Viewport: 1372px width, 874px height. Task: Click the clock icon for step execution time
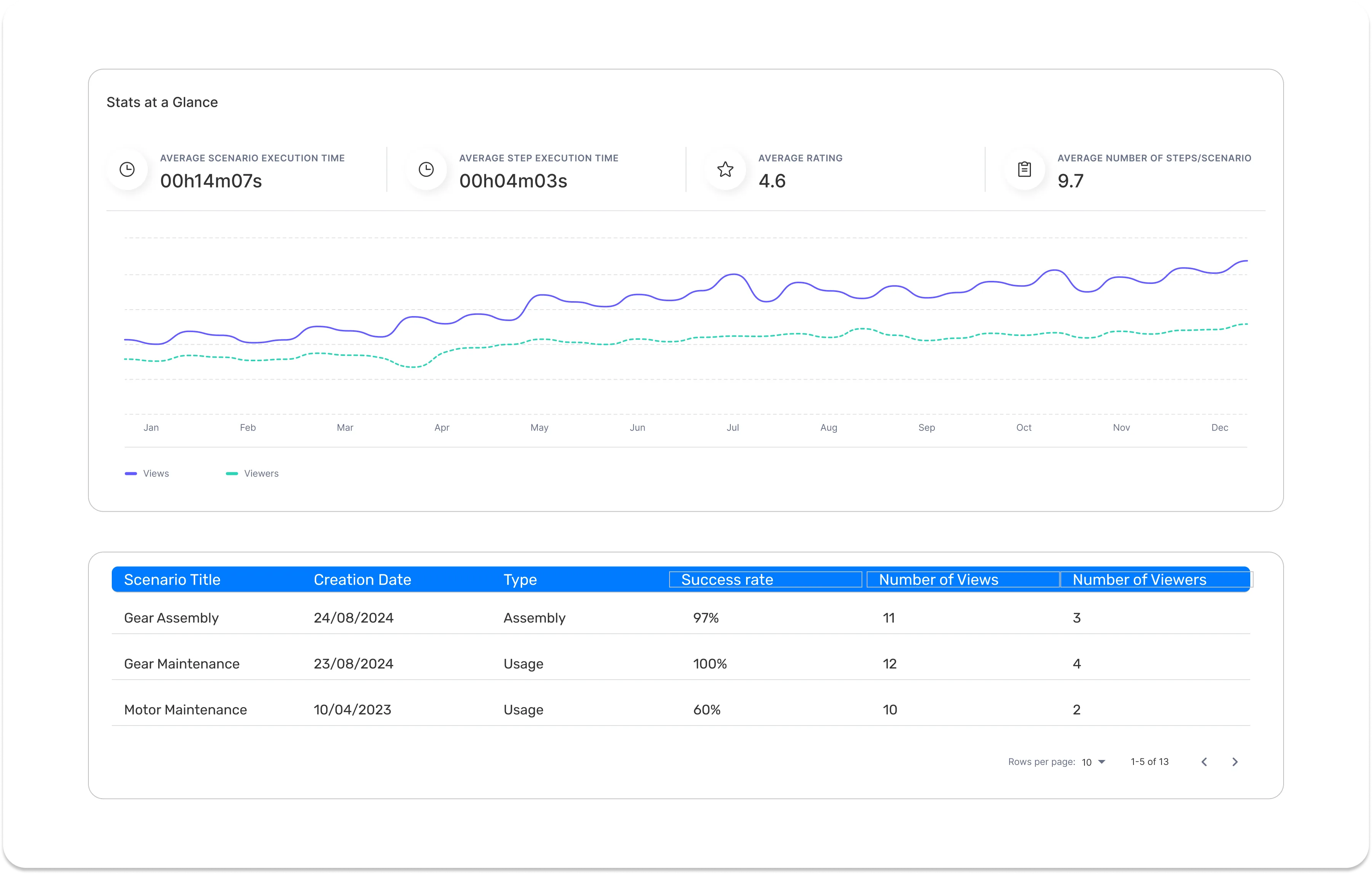(426, 169)
